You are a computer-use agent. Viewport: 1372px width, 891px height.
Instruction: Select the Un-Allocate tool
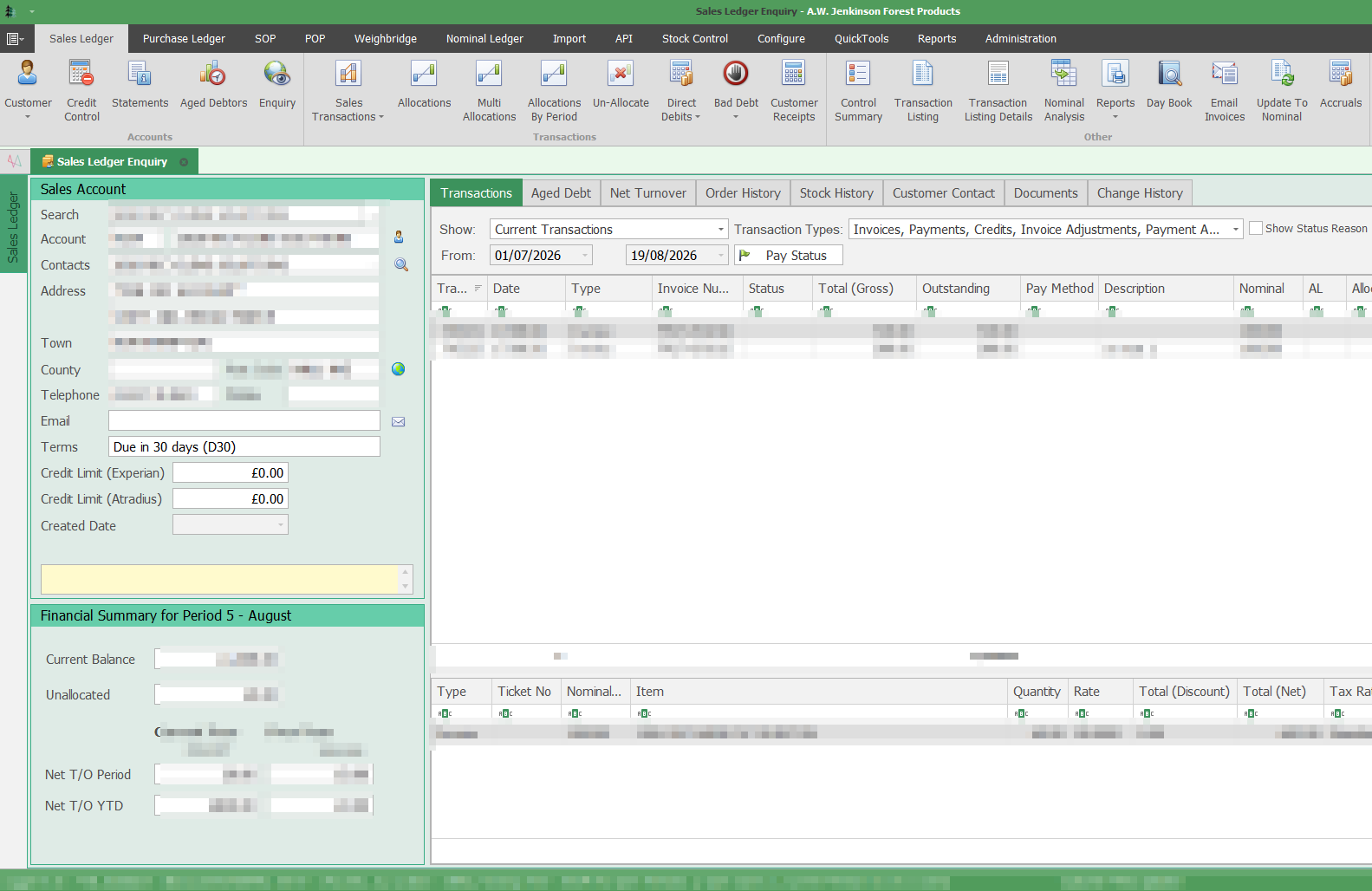(621, 84)
